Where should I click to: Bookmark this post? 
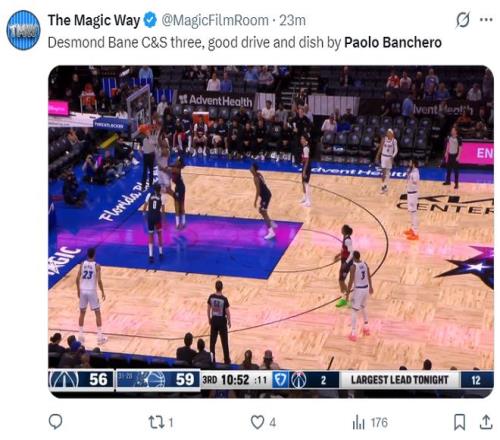(460, 422)
